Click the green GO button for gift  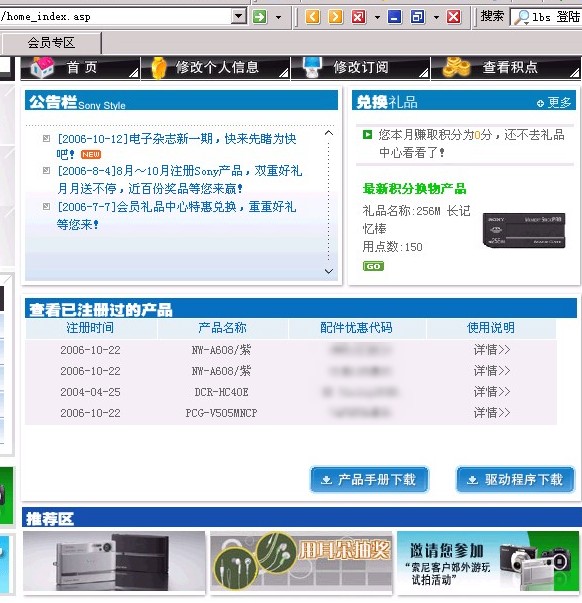pyautogui.click(x=373, y=266)
